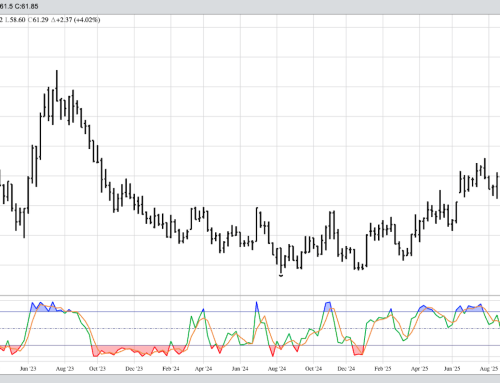Click the "Jun '24" date axis label
Image resolution: width=500 pixels, height=383 pixels.
click(x=240, y=369)
